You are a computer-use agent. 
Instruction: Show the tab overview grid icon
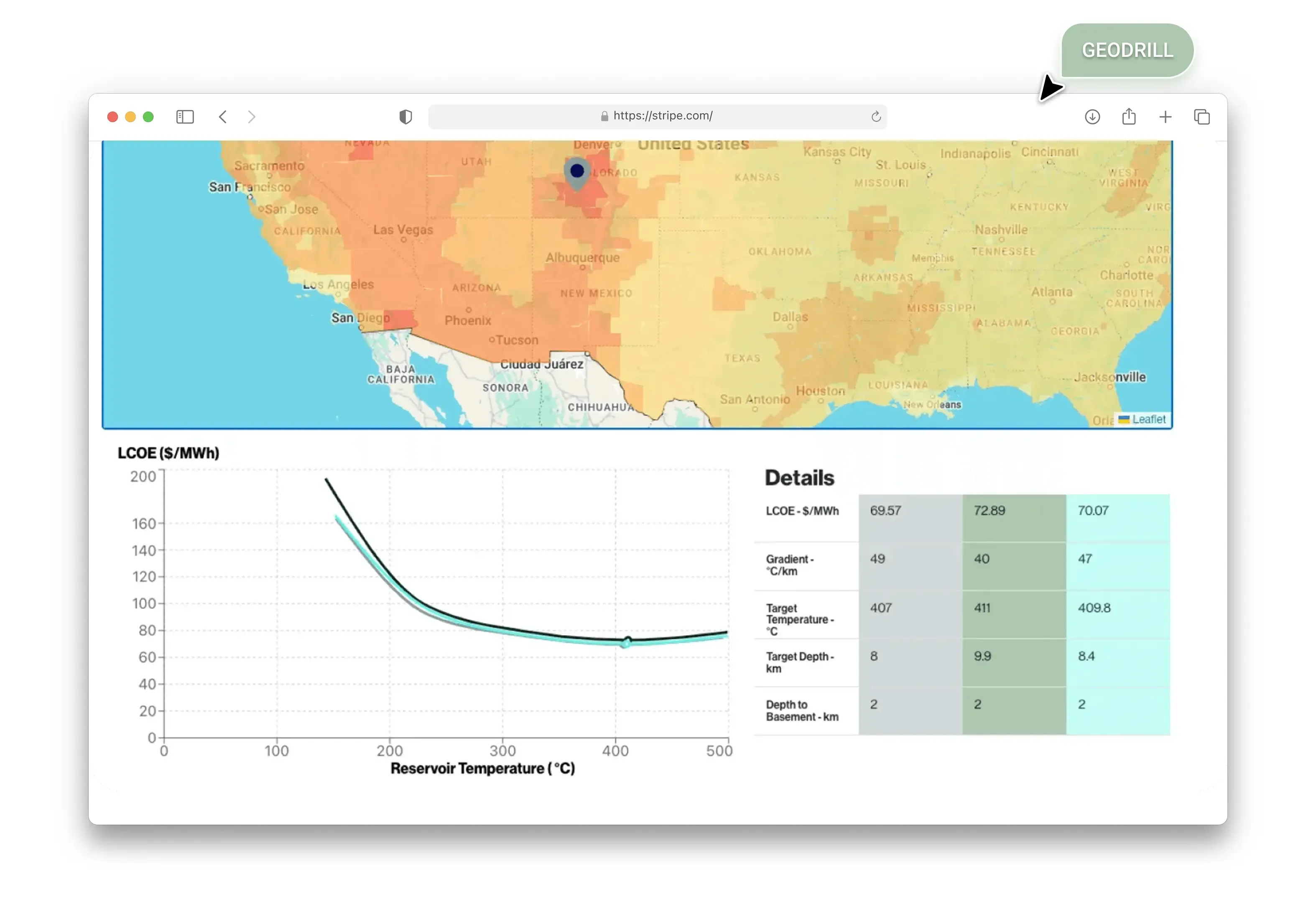[1201, 116]
